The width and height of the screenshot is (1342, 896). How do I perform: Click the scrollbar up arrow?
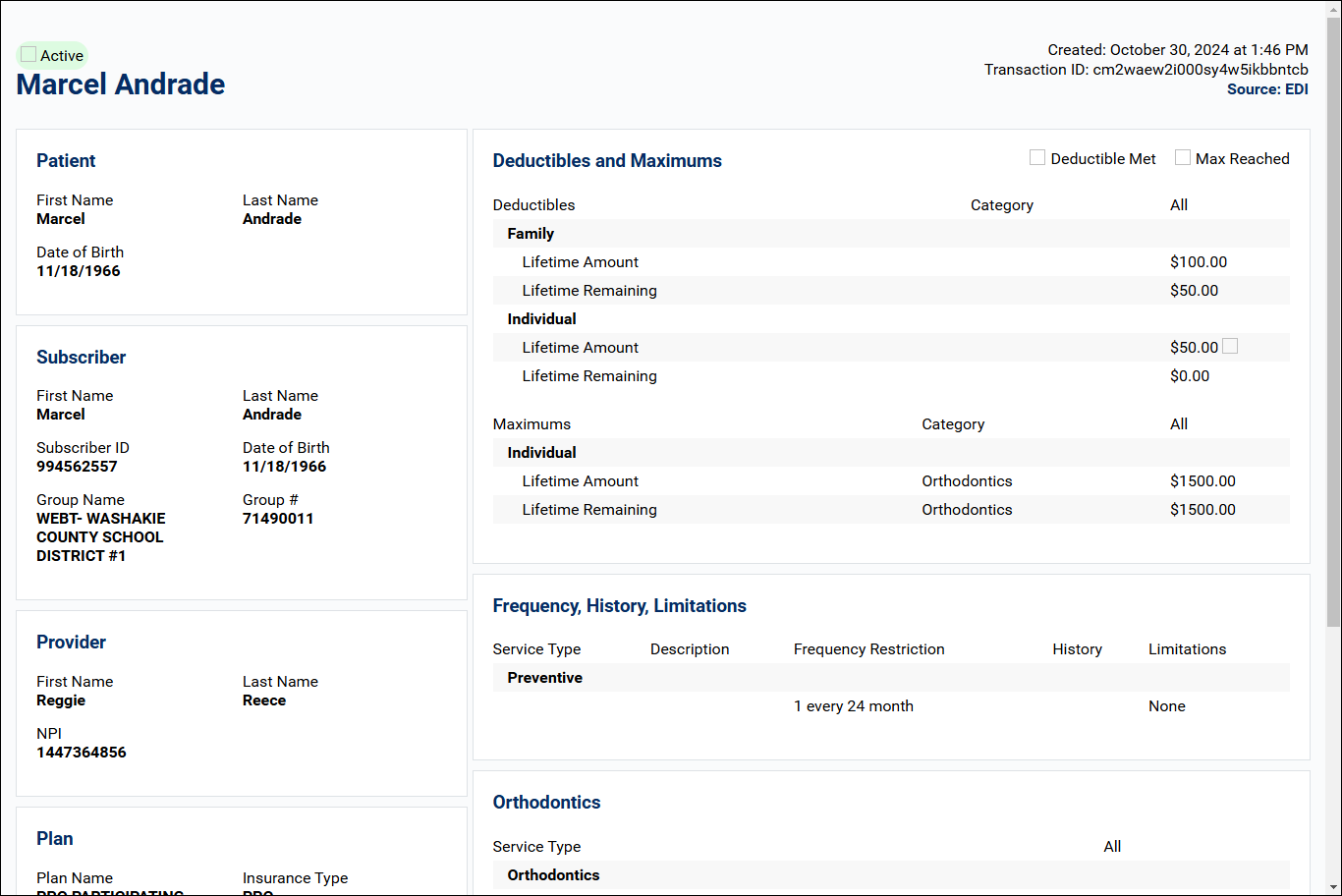point(1334,8)
